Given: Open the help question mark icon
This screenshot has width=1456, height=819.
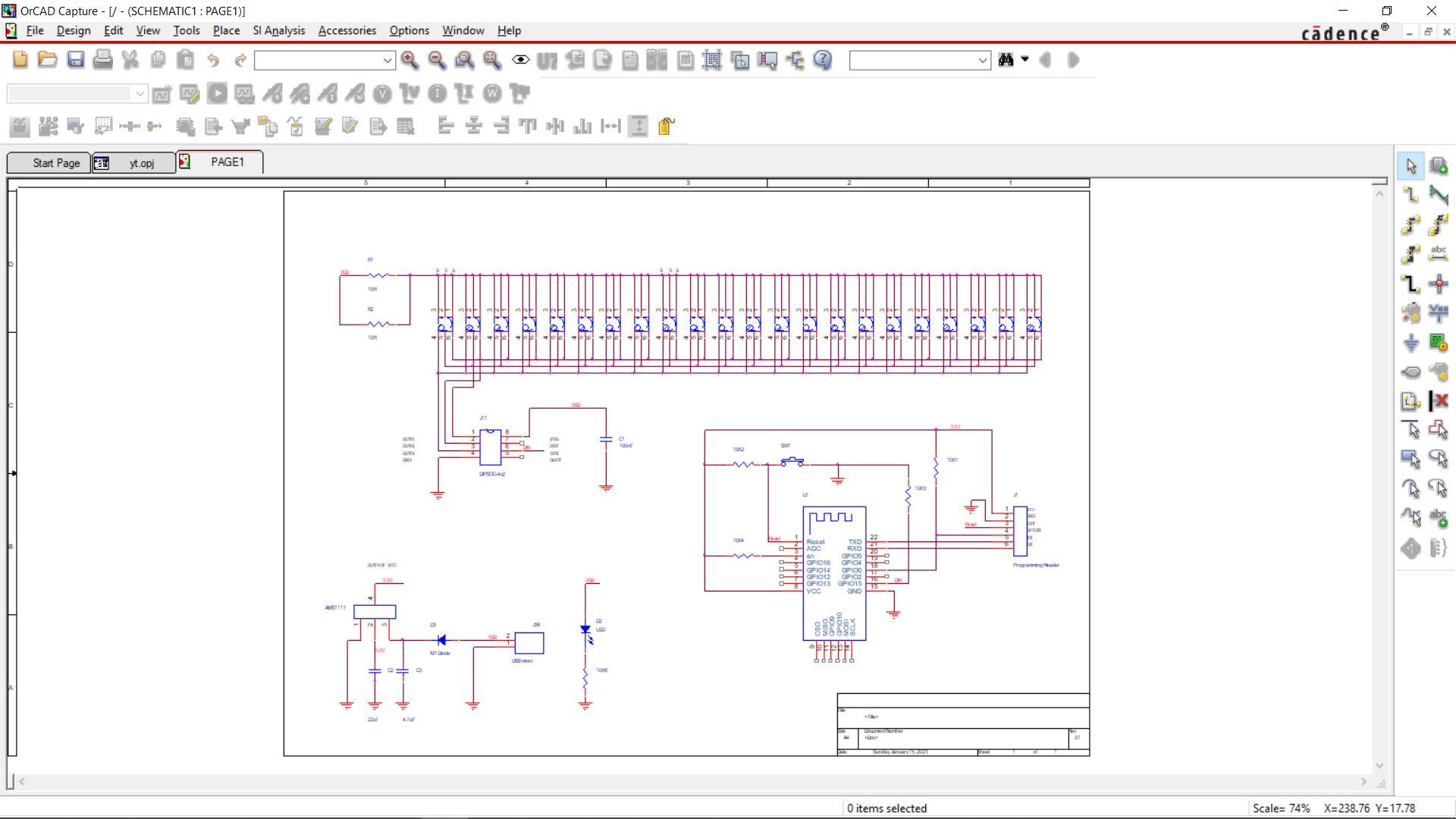Looking at the screenshot, I should coord(823,60).
